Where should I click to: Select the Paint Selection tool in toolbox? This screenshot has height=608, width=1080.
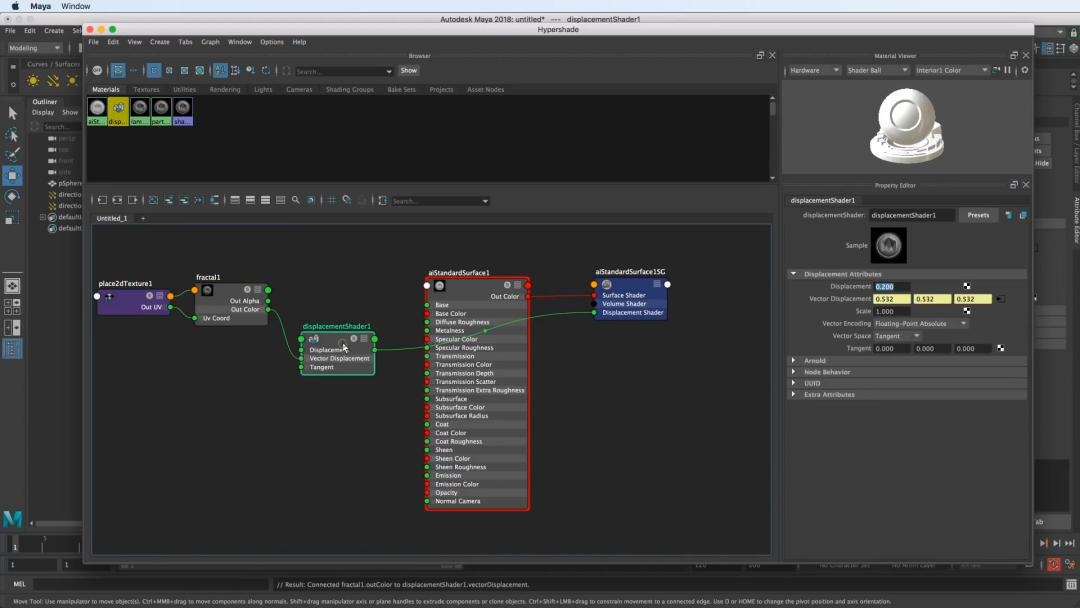tap(12, 155)
